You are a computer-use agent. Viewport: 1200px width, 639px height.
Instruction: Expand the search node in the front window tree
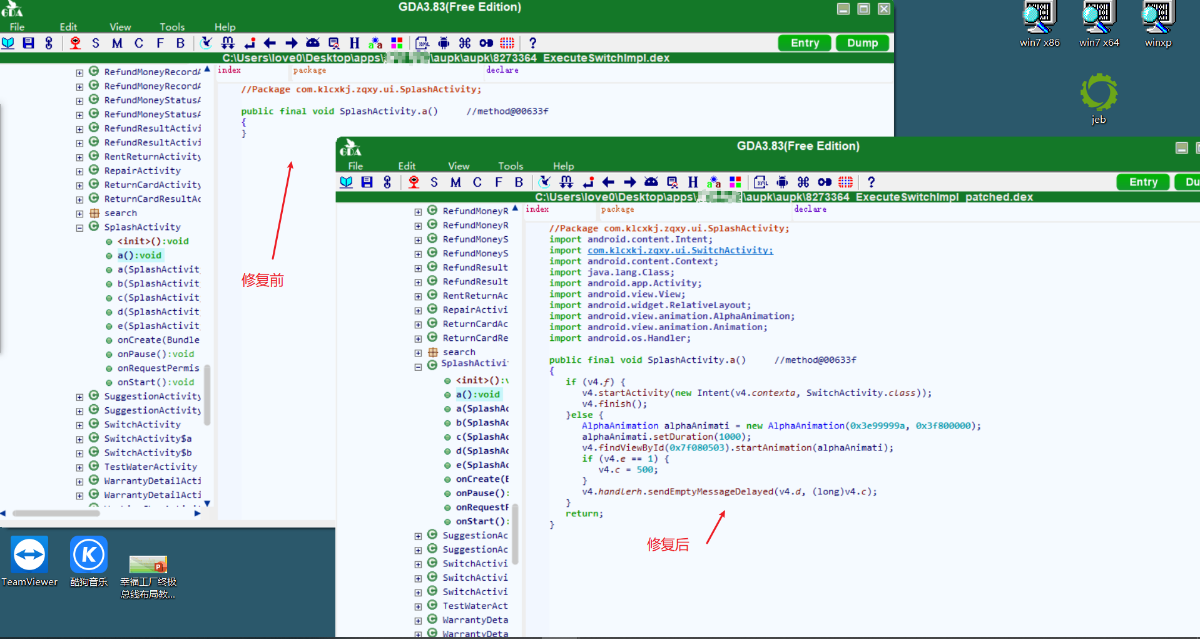pos(419,352)
